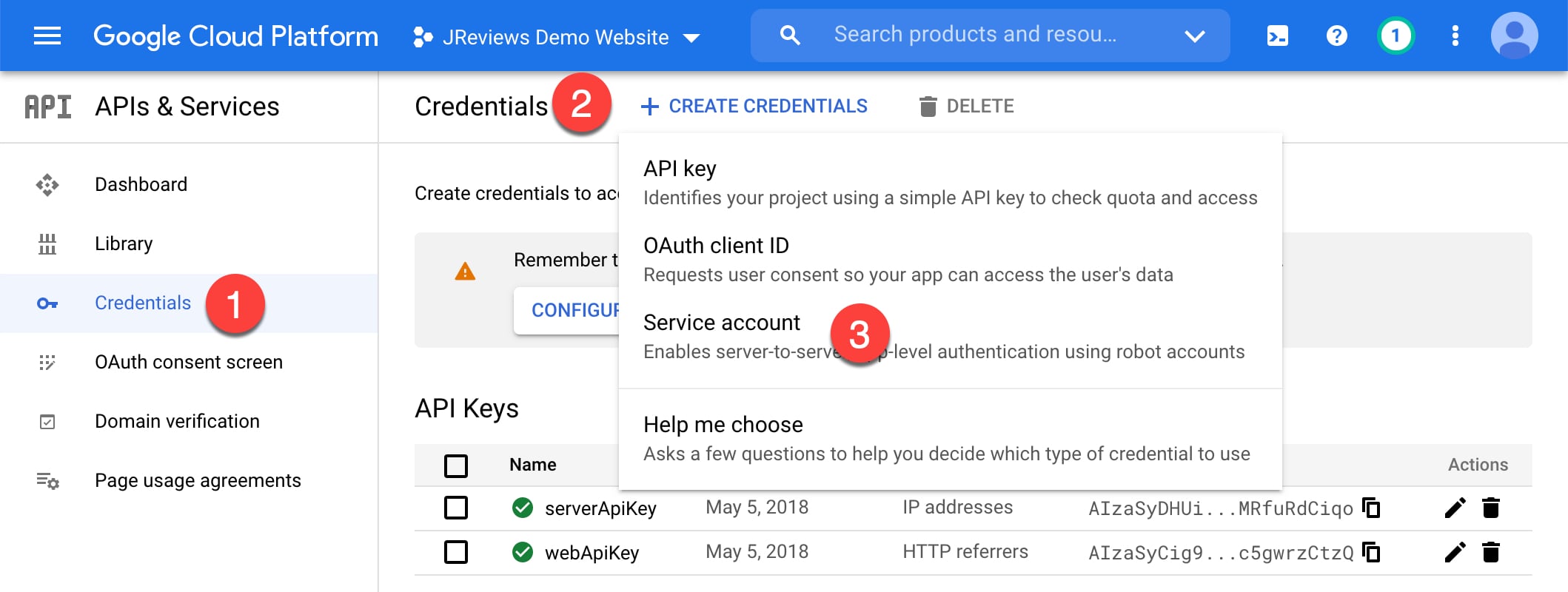Open the serverApiKey key name
The height and width of the screenshot is (592, 1568).
click(x=600, y=508)
